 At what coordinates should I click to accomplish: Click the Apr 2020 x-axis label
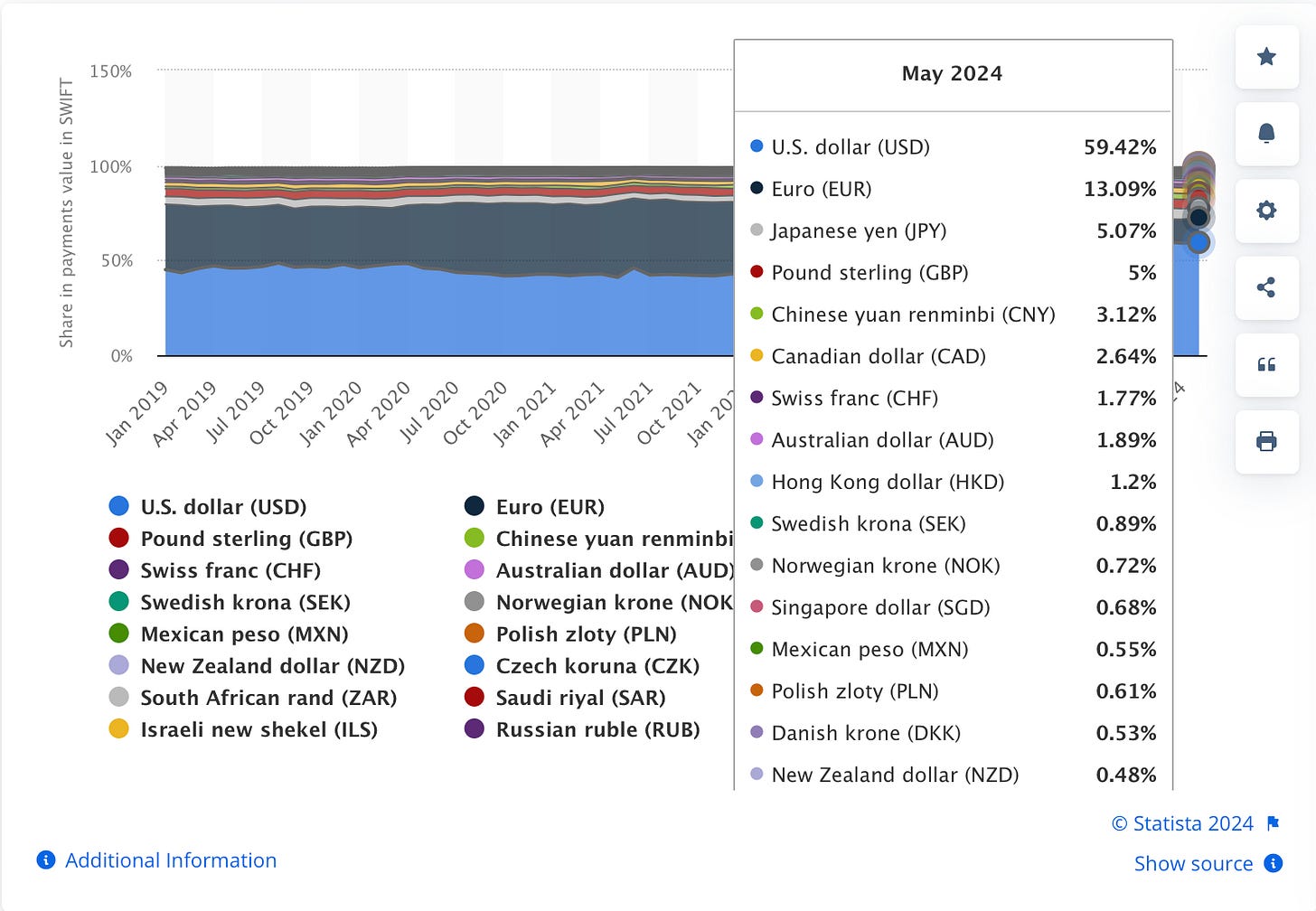[378, 413]
